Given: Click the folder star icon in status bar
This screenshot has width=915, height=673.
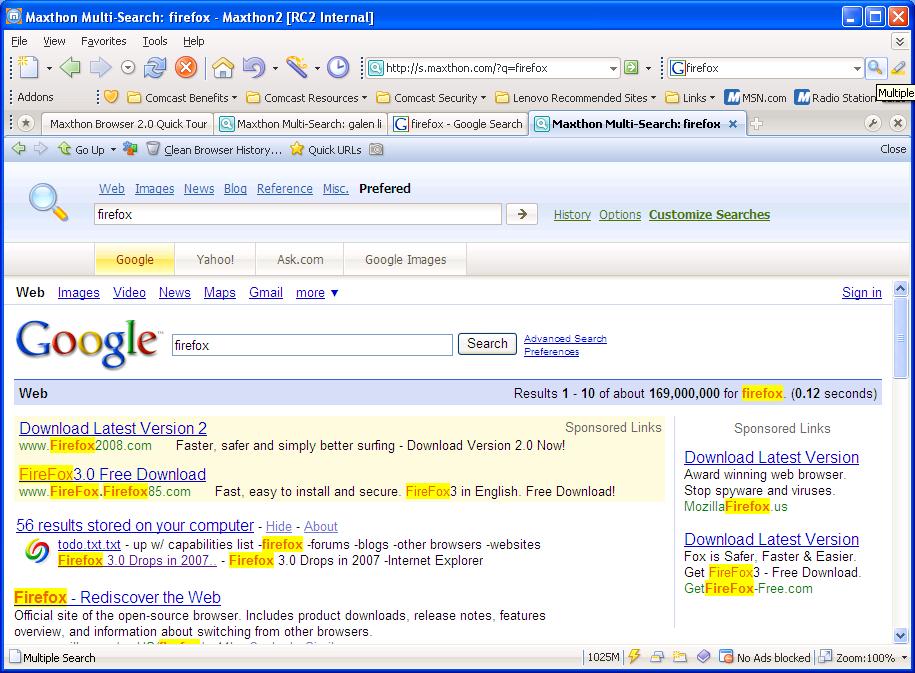Looking at the screenshot, I should [x=680, y=657].
